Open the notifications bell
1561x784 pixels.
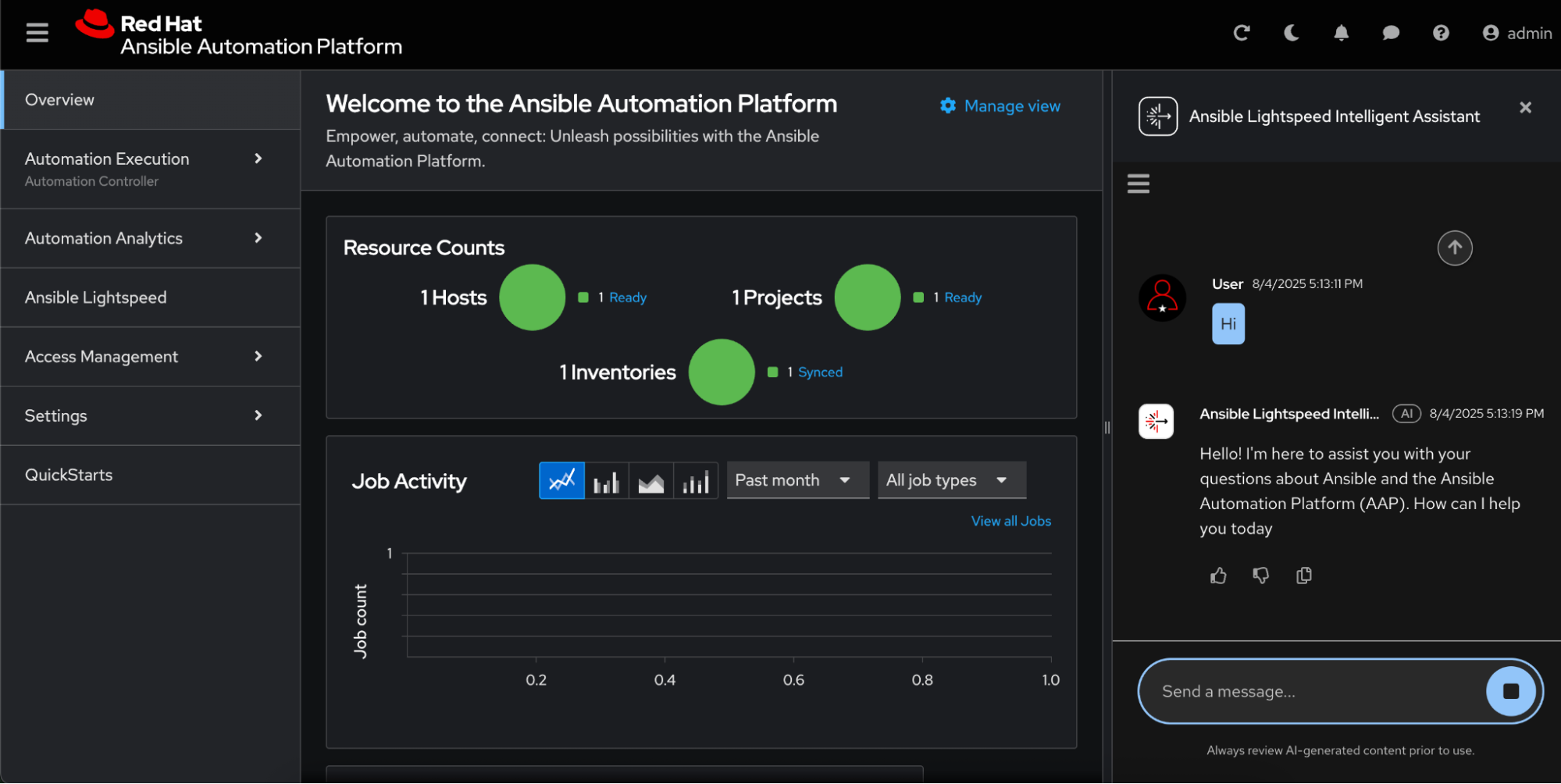1341,33
